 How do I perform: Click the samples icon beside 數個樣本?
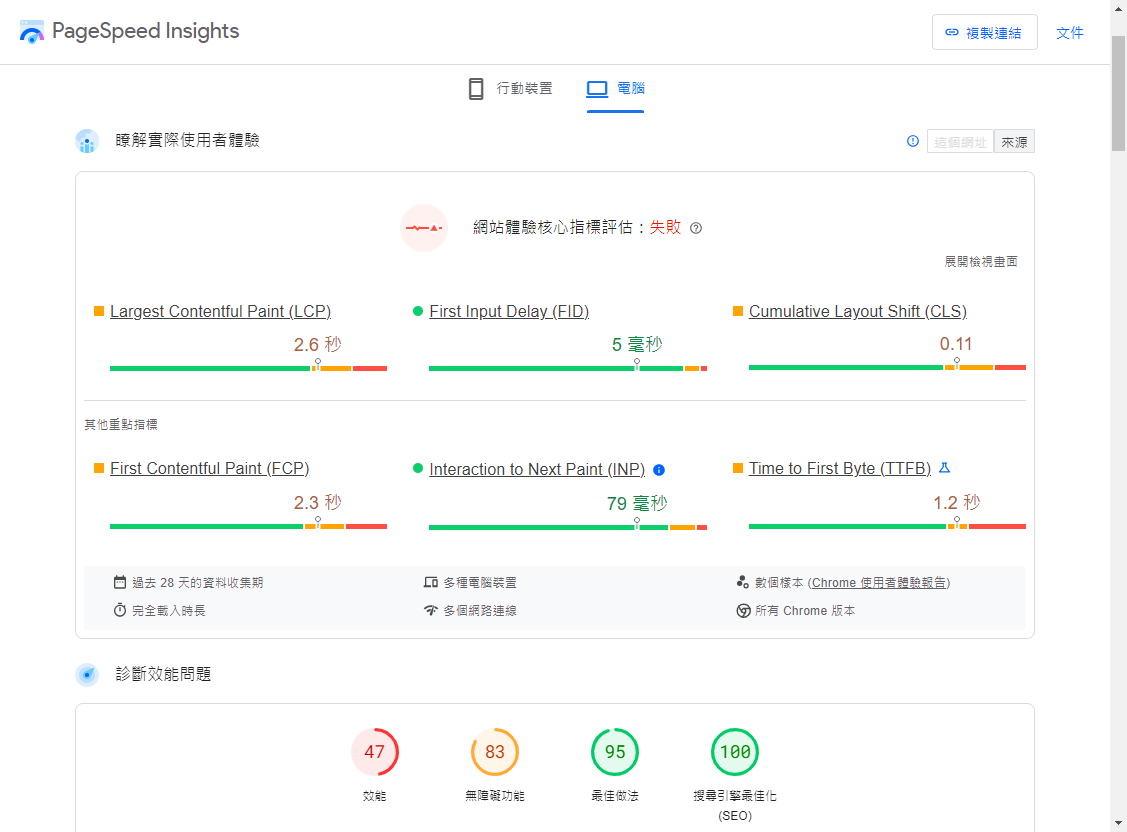pos(743,582)
